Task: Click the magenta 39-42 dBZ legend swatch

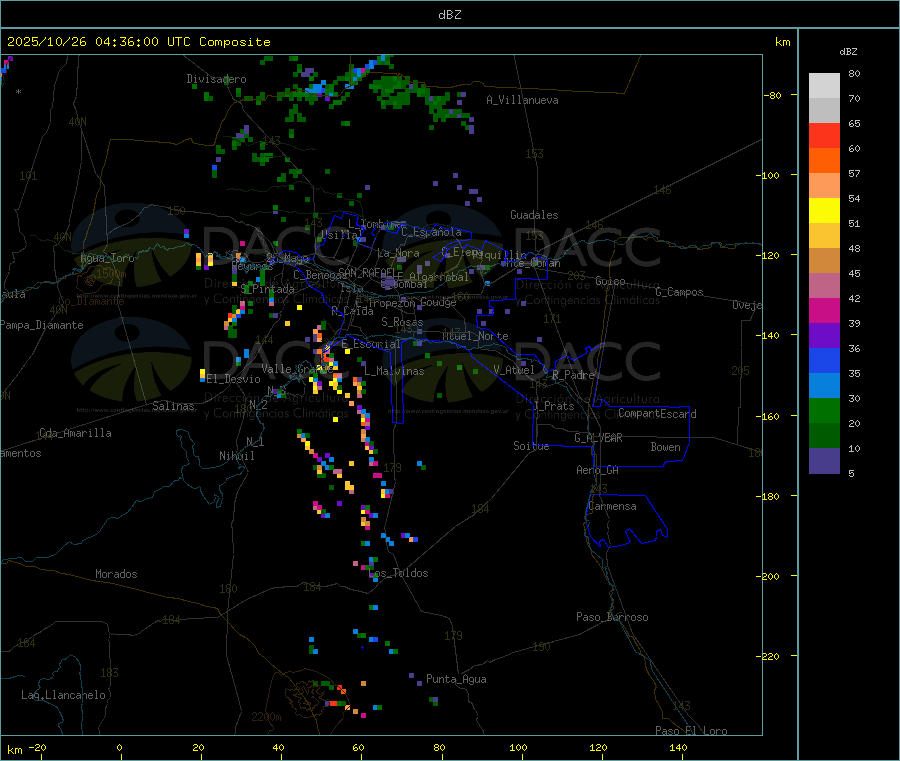Action: point(824,310)
